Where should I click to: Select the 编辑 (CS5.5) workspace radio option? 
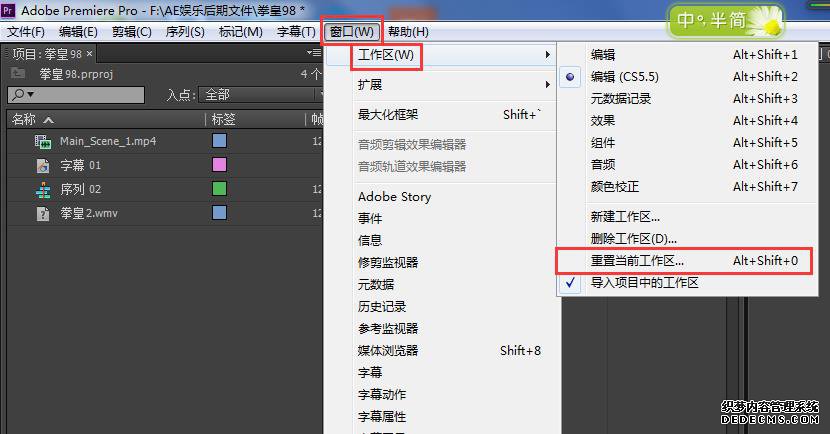click(x=570, y=77)
